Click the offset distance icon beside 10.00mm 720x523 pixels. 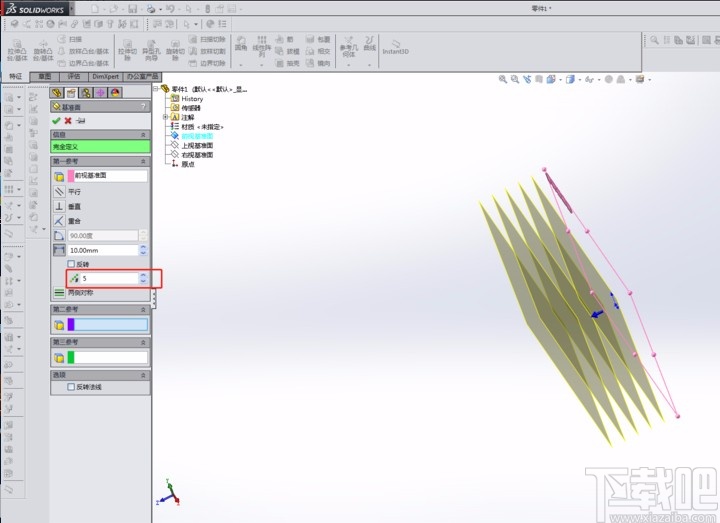[x=59, y=250]
